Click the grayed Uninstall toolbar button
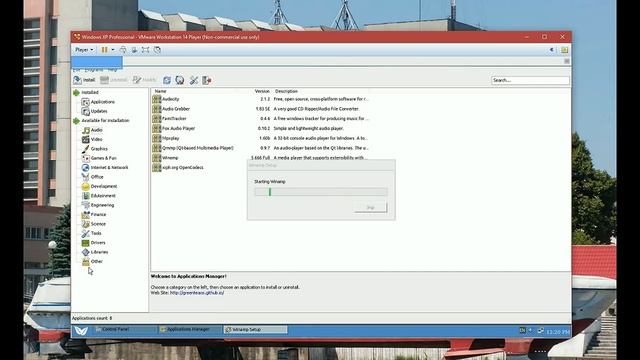This screenshot has height=360, width=640. pyautogui.click(x=114, y=80)
